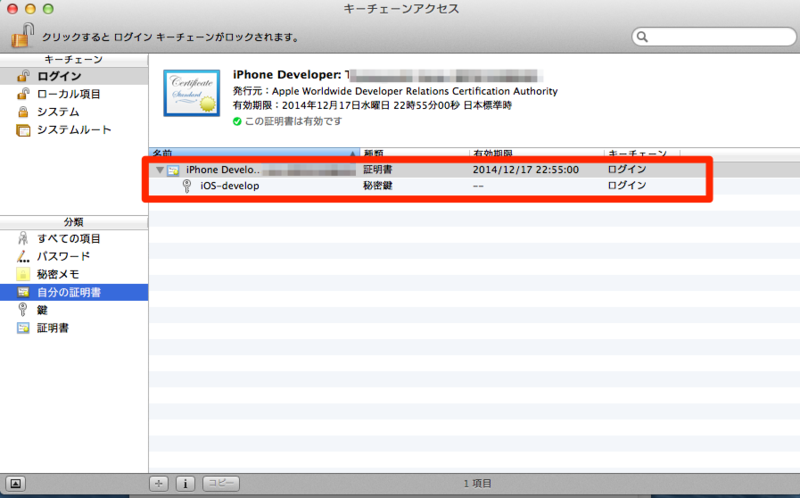
Task: Click the certificate icon beside 自分の証明書
Action: [x=23, y=292]
